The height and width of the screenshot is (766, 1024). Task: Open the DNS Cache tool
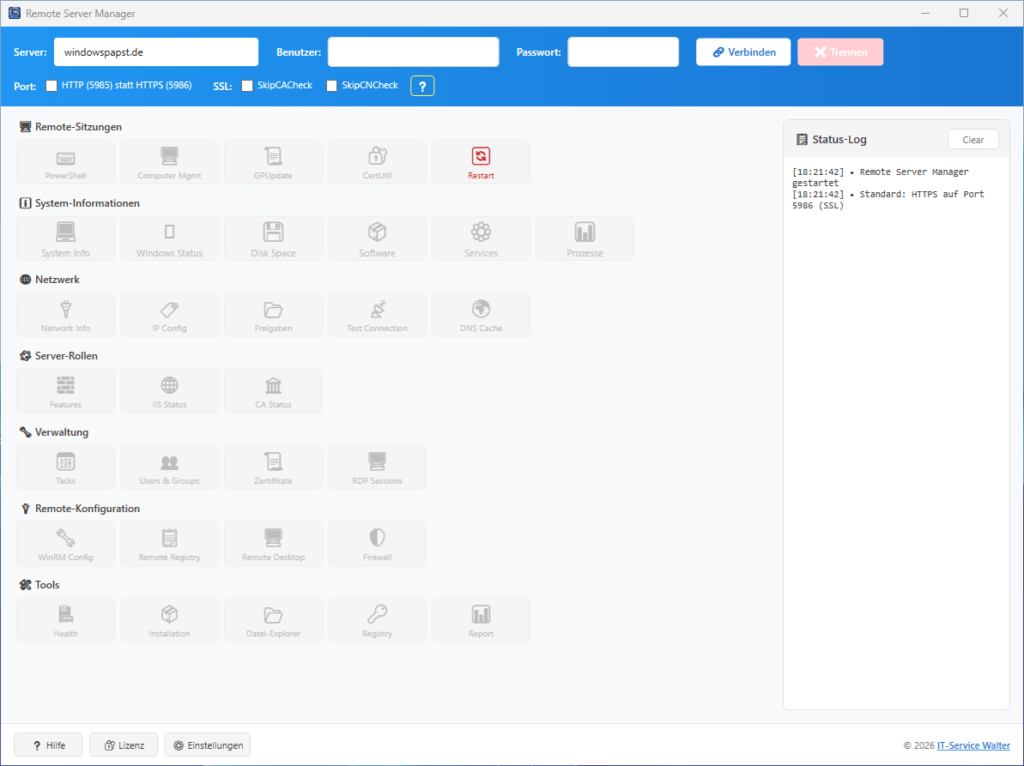pos(480,314)
